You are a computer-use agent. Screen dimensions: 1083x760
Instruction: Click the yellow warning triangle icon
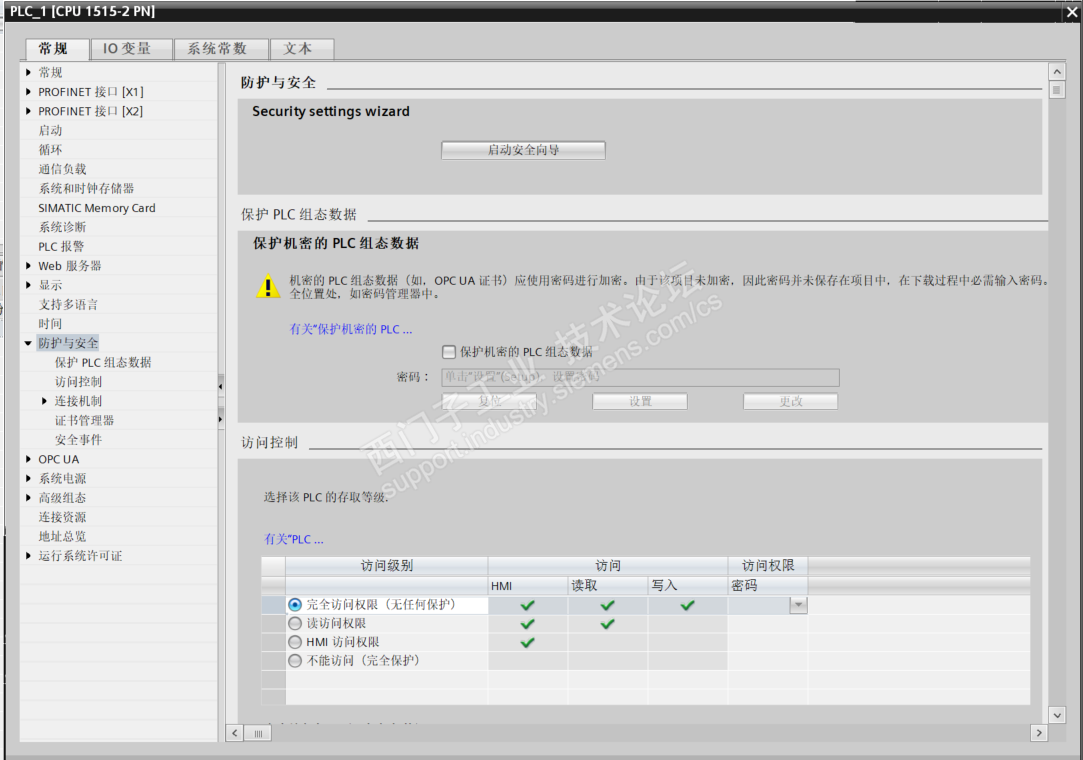click(x=268, y=286)
